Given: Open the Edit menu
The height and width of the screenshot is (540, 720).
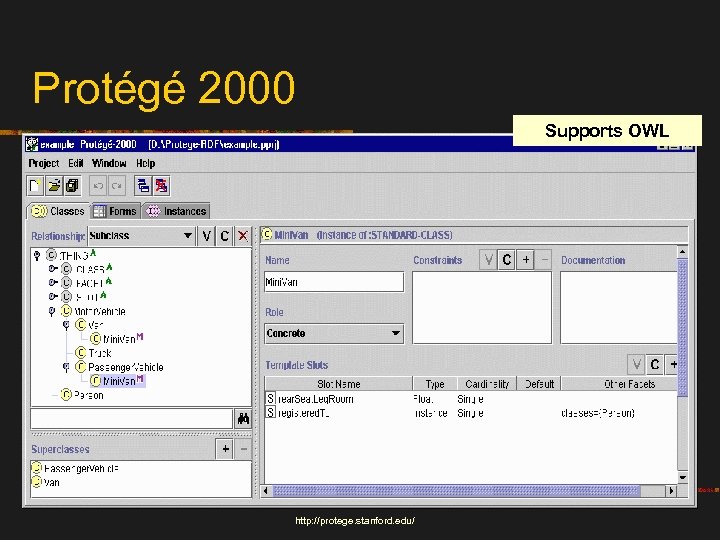Looking at the screenshot, I should tap(76, 163).
